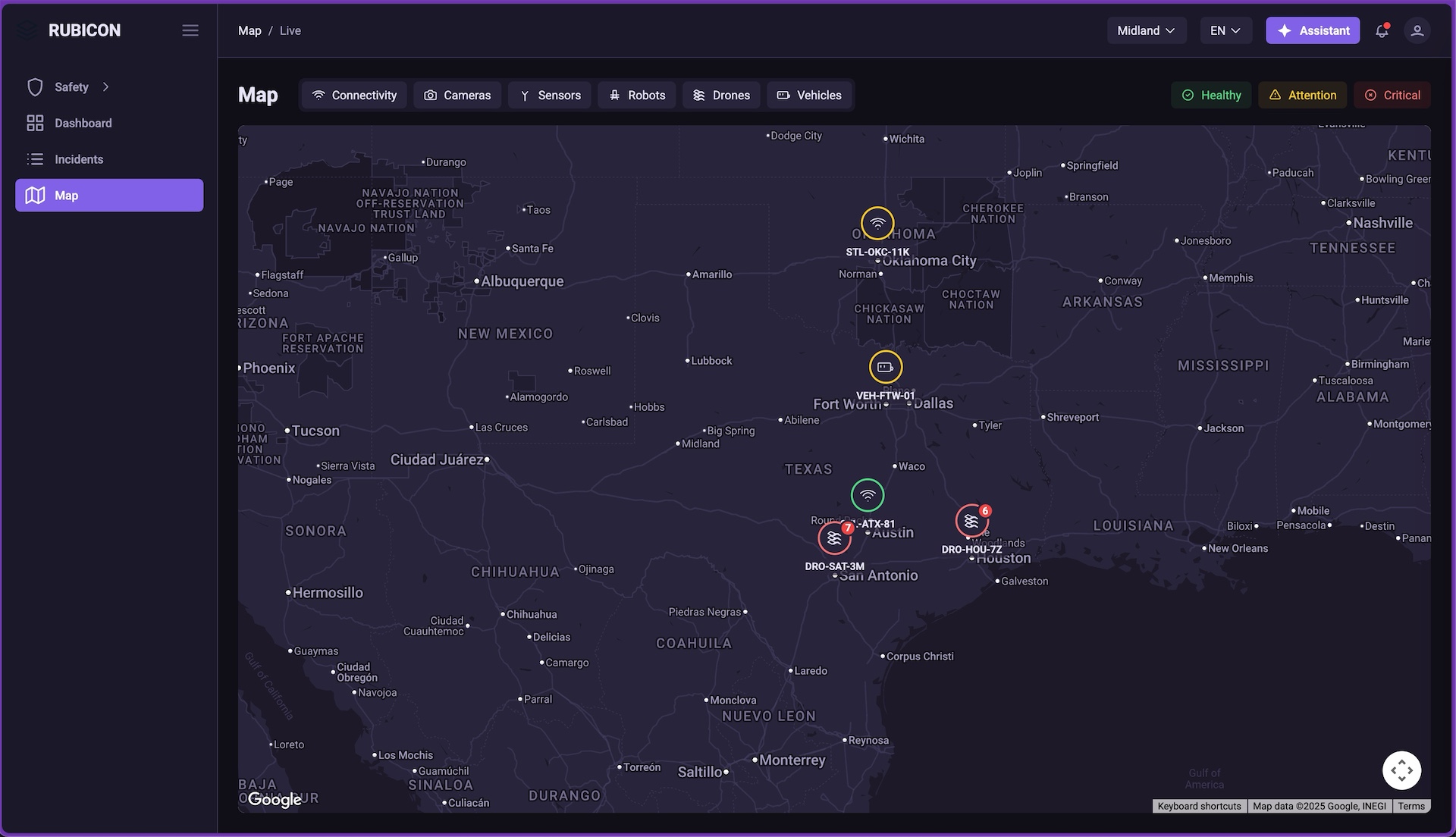Click the Albuquerque city label
Viewport: 1456px width, 837px height.
pos(522,281)
